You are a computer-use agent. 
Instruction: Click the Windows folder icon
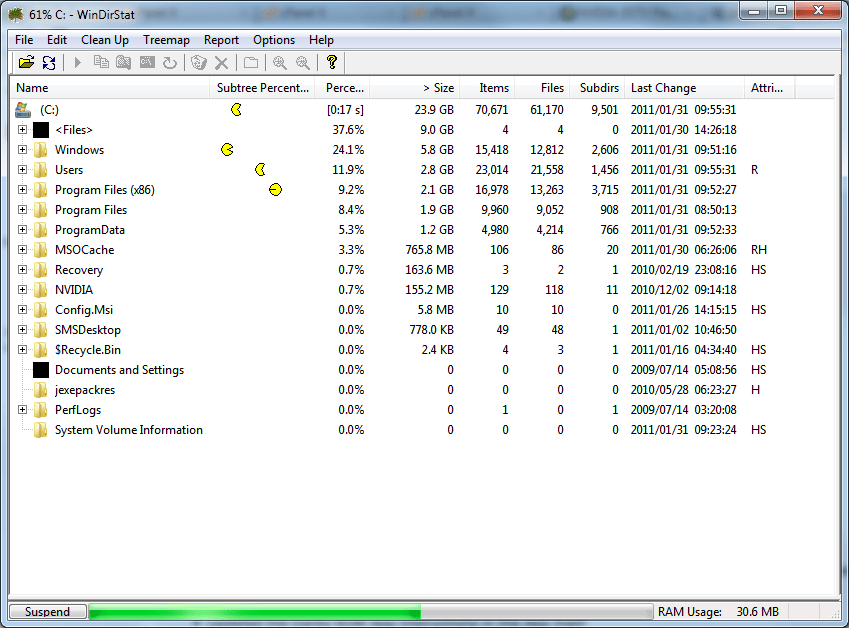click(x=41, y=150)
